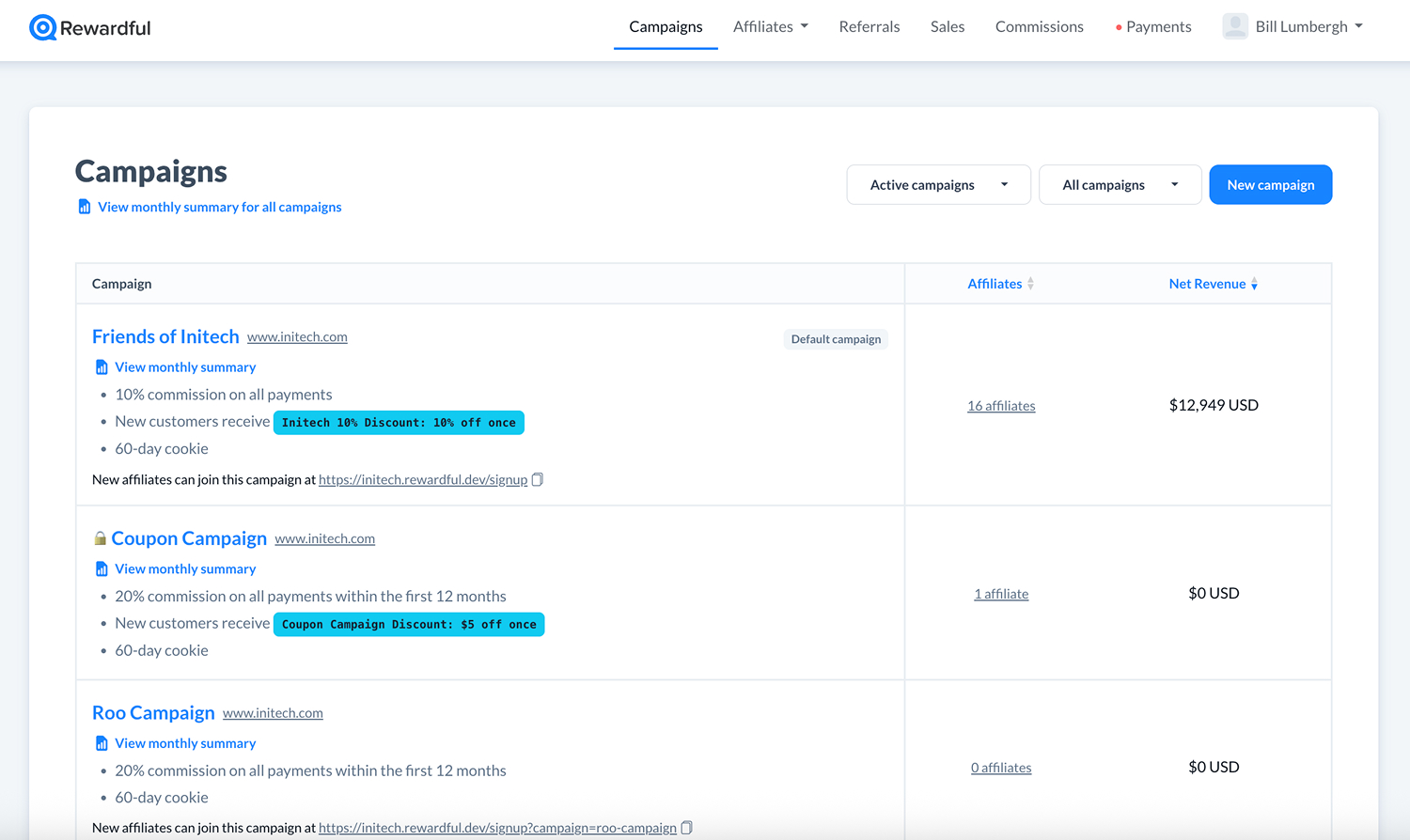The image size is (1410, 840).
Task: Click the Rewardful brand name text
Action: click(105, 28)
